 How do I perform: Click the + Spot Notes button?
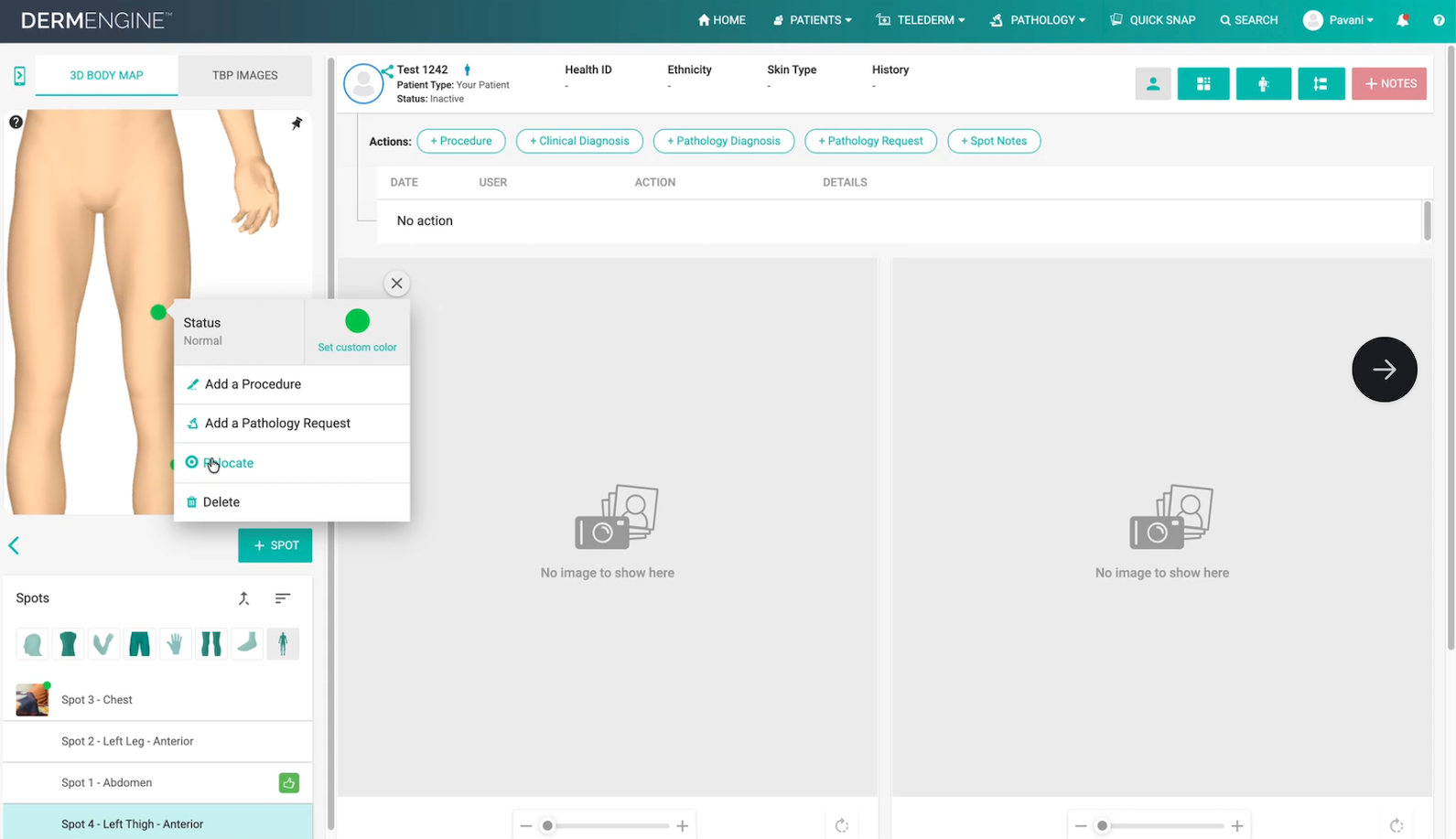(994, 141)
